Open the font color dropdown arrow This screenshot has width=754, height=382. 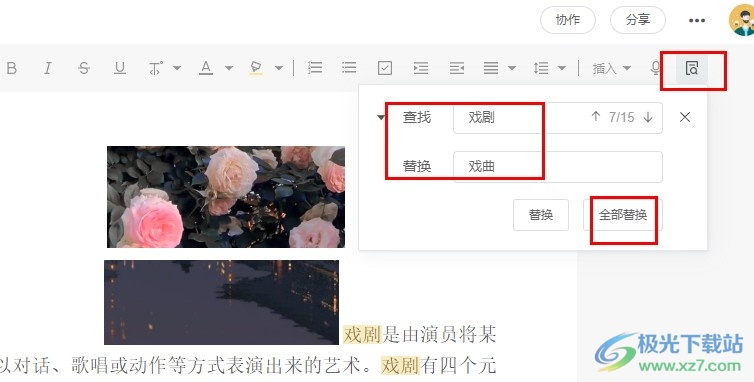tap(229, 68)
